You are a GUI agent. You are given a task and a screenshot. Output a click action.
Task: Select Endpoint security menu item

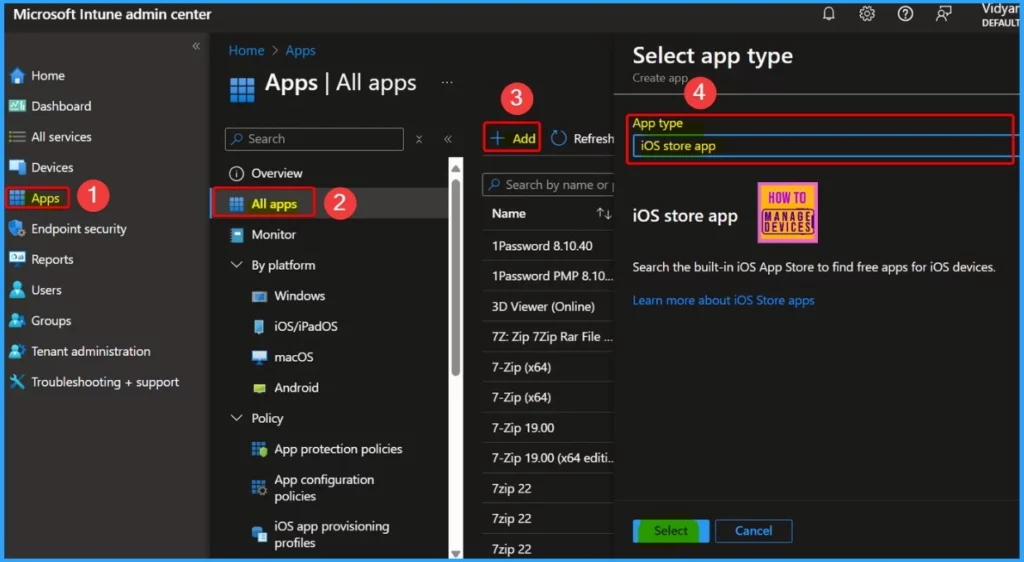click(x=79, y=228)
